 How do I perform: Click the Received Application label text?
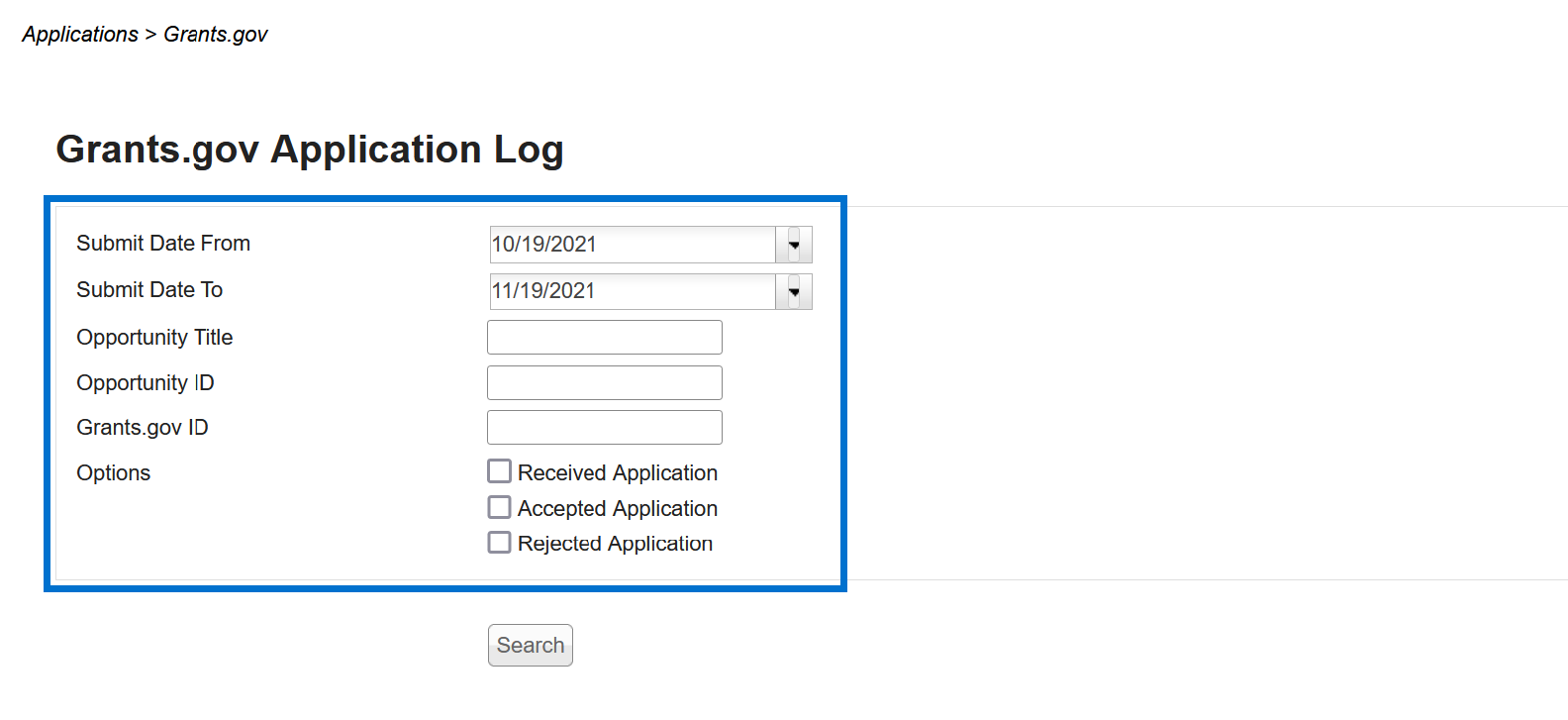pos(617,472)
